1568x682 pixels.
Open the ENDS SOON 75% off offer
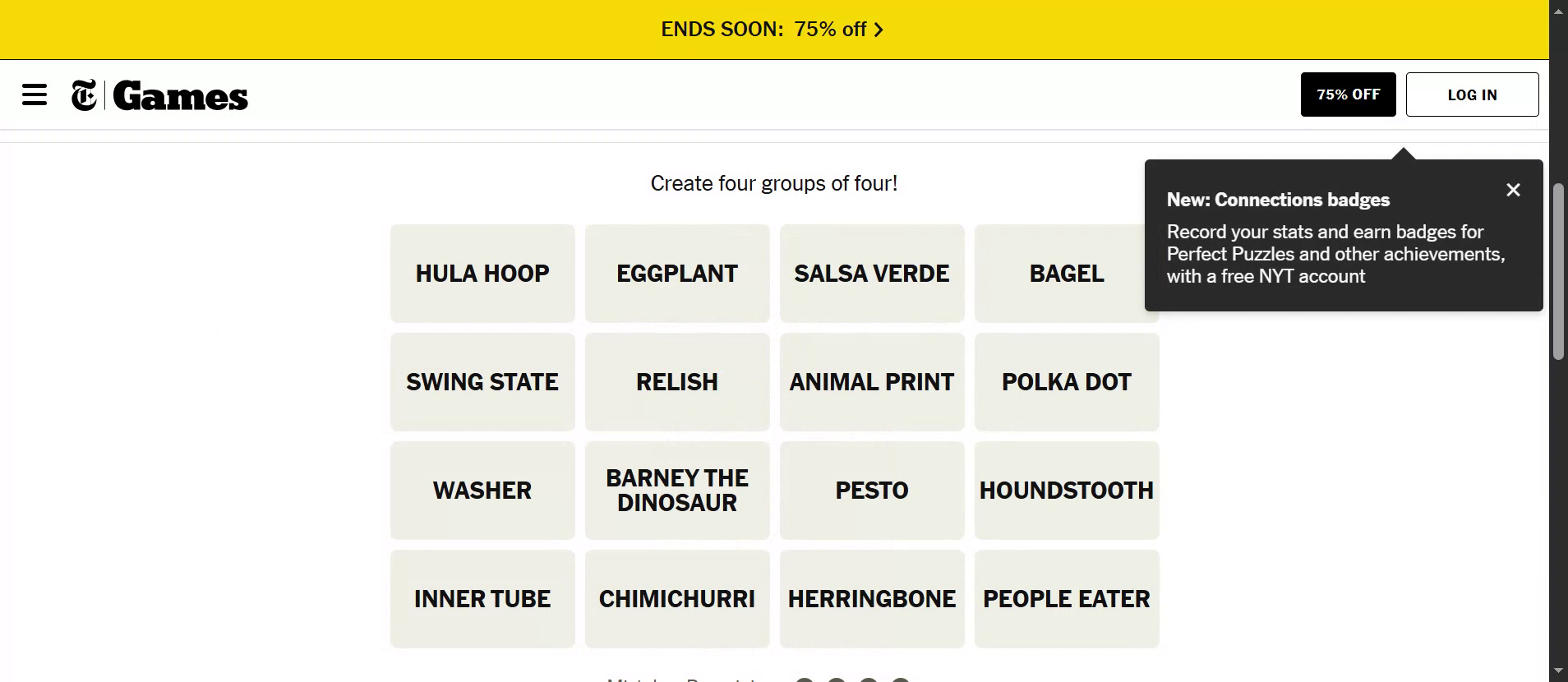763,30
